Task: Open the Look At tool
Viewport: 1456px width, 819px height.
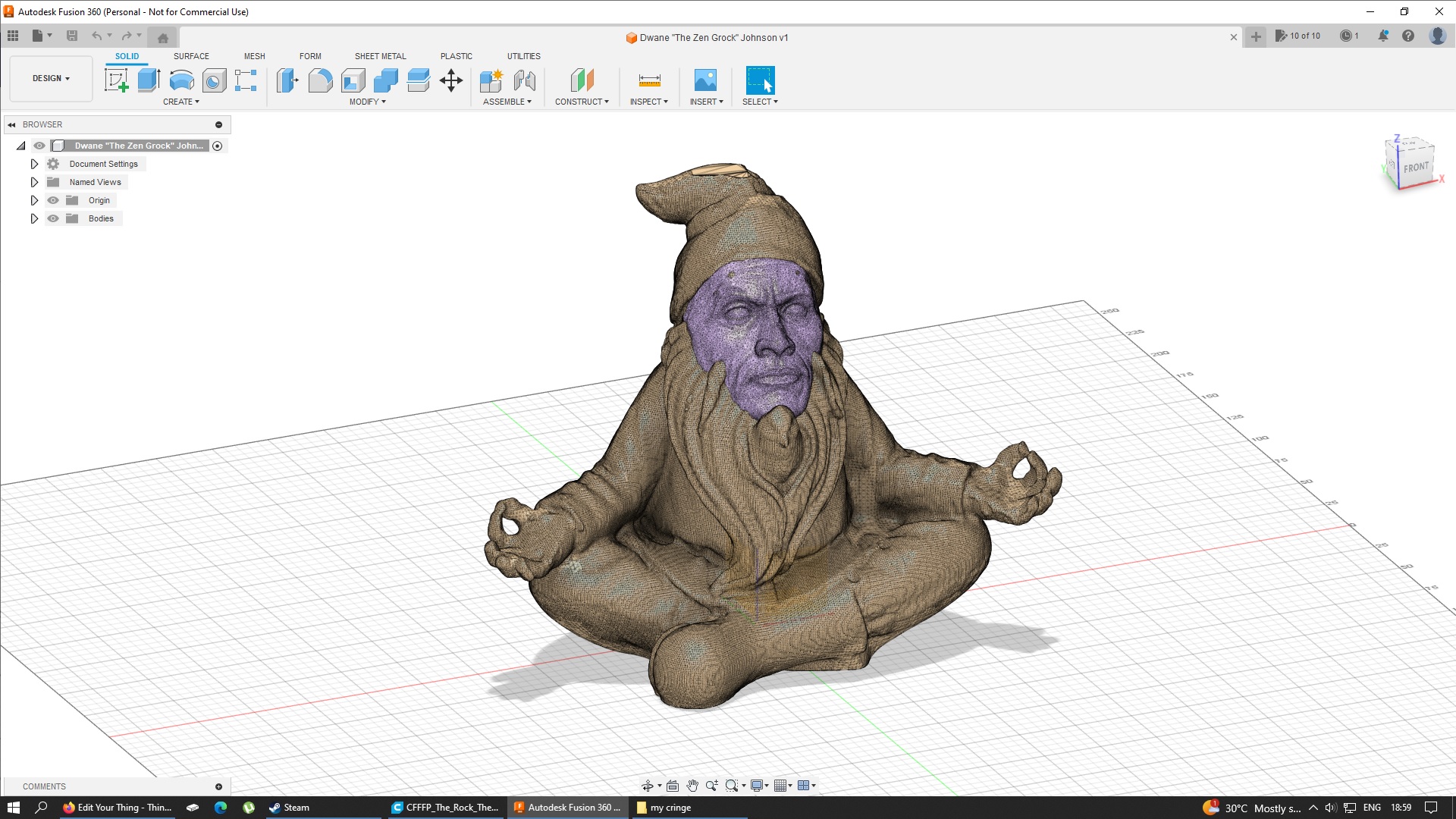Action: tap(673, 786)
